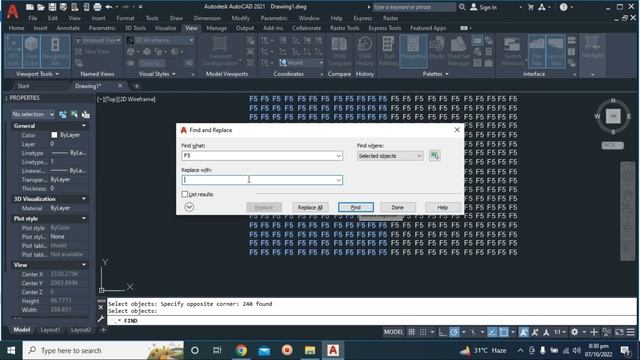Collapse the General section in Properties
This screenshot has height=360, width=640.
(84, 126)
